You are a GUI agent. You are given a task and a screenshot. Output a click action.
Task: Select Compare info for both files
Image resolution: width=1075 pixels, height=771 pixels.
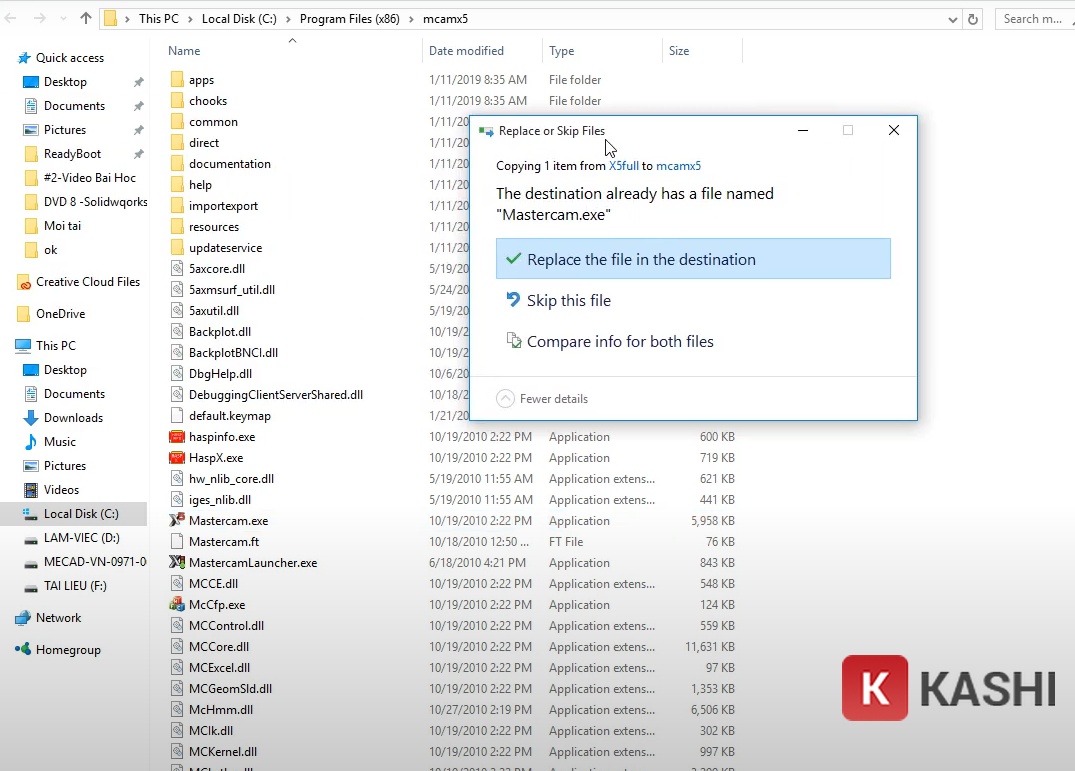619,341
